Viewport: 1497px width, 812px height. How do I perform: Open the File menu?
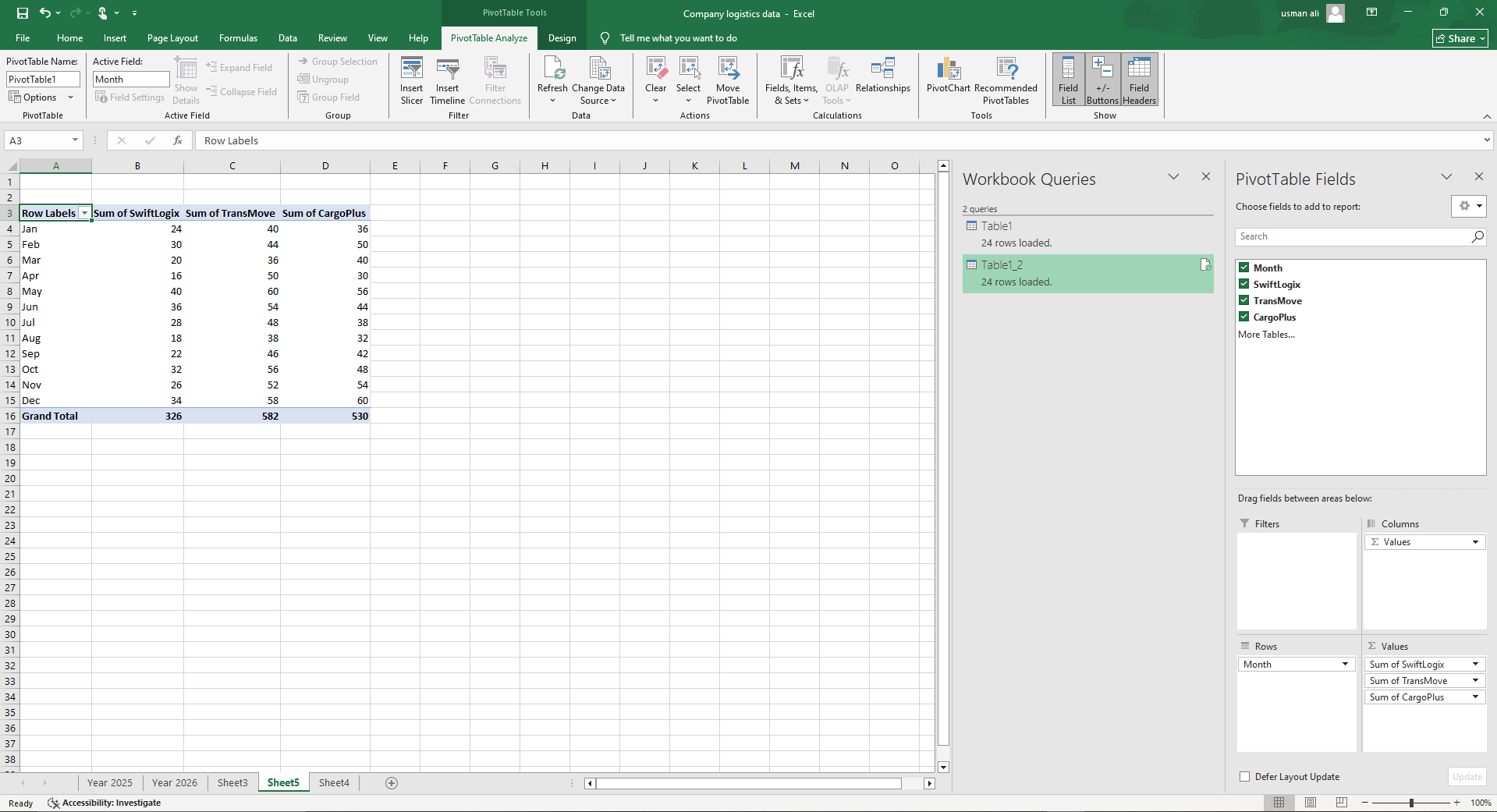pos(23,38)
